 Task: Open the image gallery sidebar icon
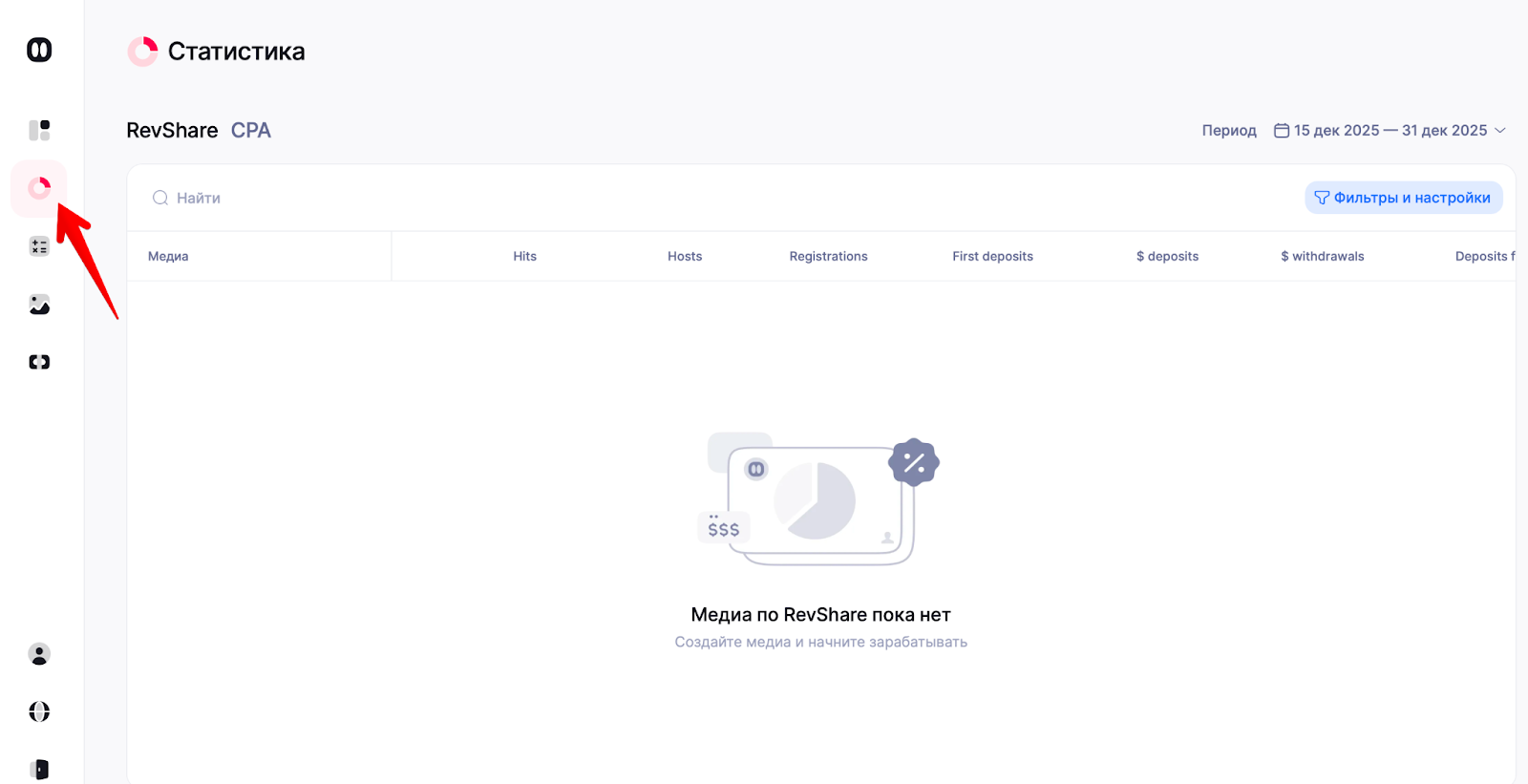(39, 305)
